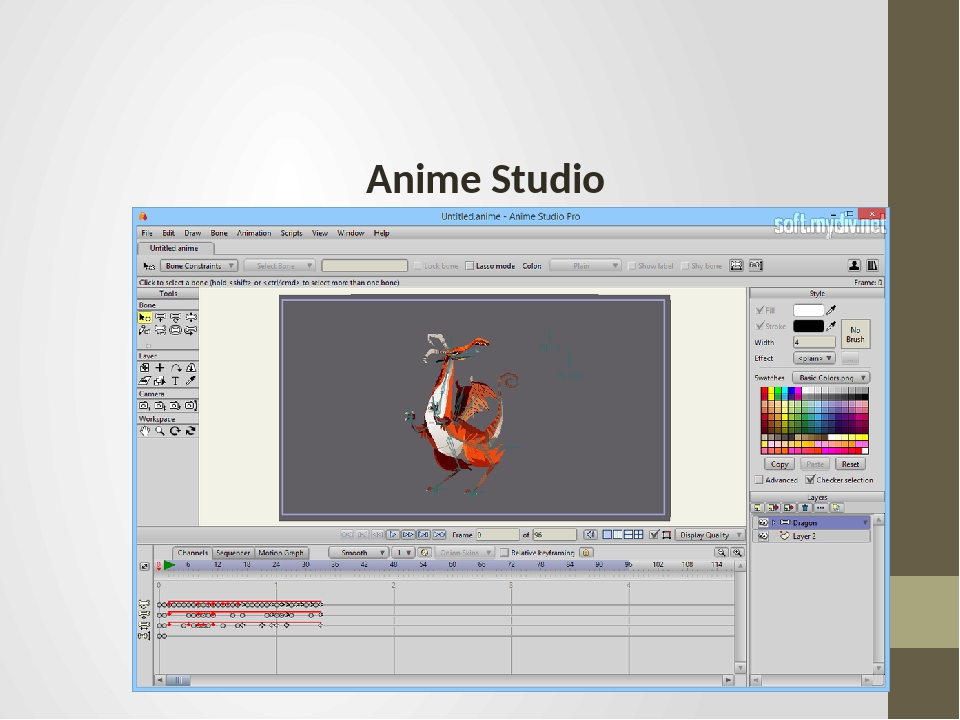Open the Color Plain dropdown
Screen dimensions: 960x720
tap(585, 266)
